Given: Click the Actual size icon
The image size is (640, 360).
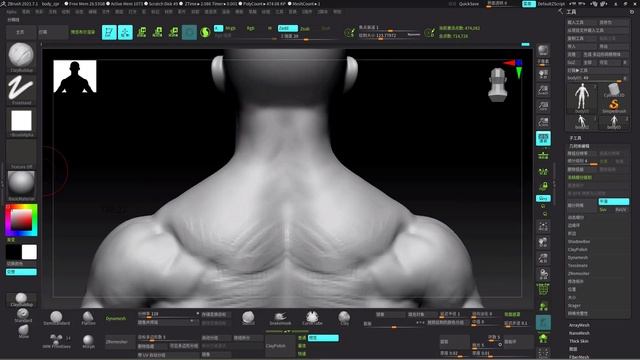Looking at the screenshot, I should pos(543,107).
